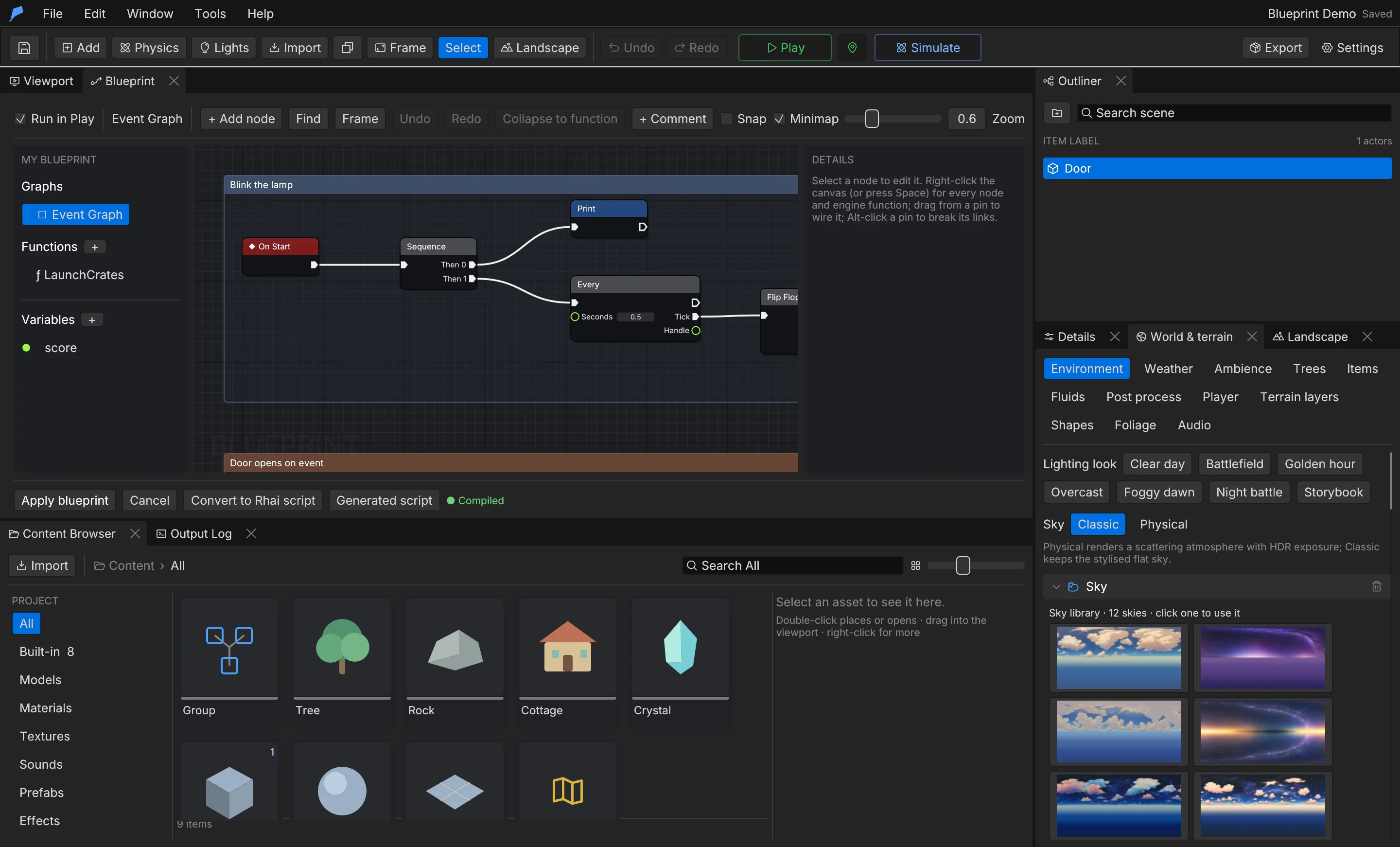Screen dimensions: 1400x847
Task: Open the LaunchCrates function
Action: (80, 275)
